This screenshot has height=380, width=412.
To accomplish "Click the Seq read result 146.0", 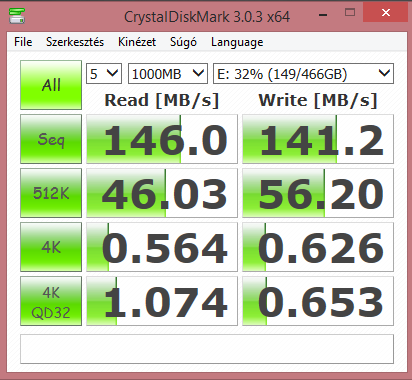I will coord(162,139).
